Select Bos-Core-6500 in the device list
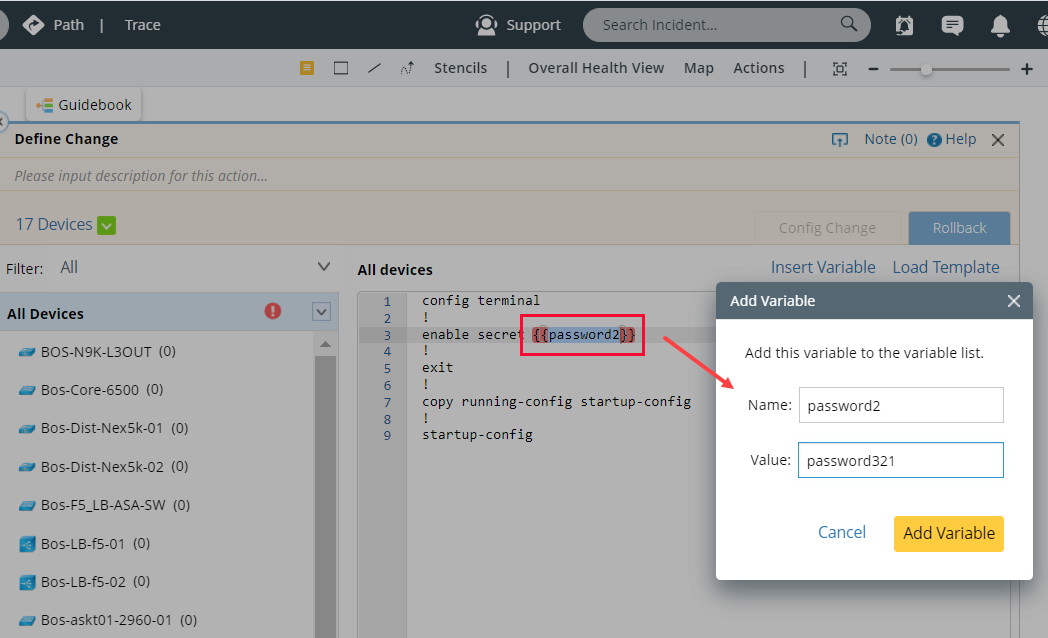This screenshot has width=1048, height=638. [89, 389]
